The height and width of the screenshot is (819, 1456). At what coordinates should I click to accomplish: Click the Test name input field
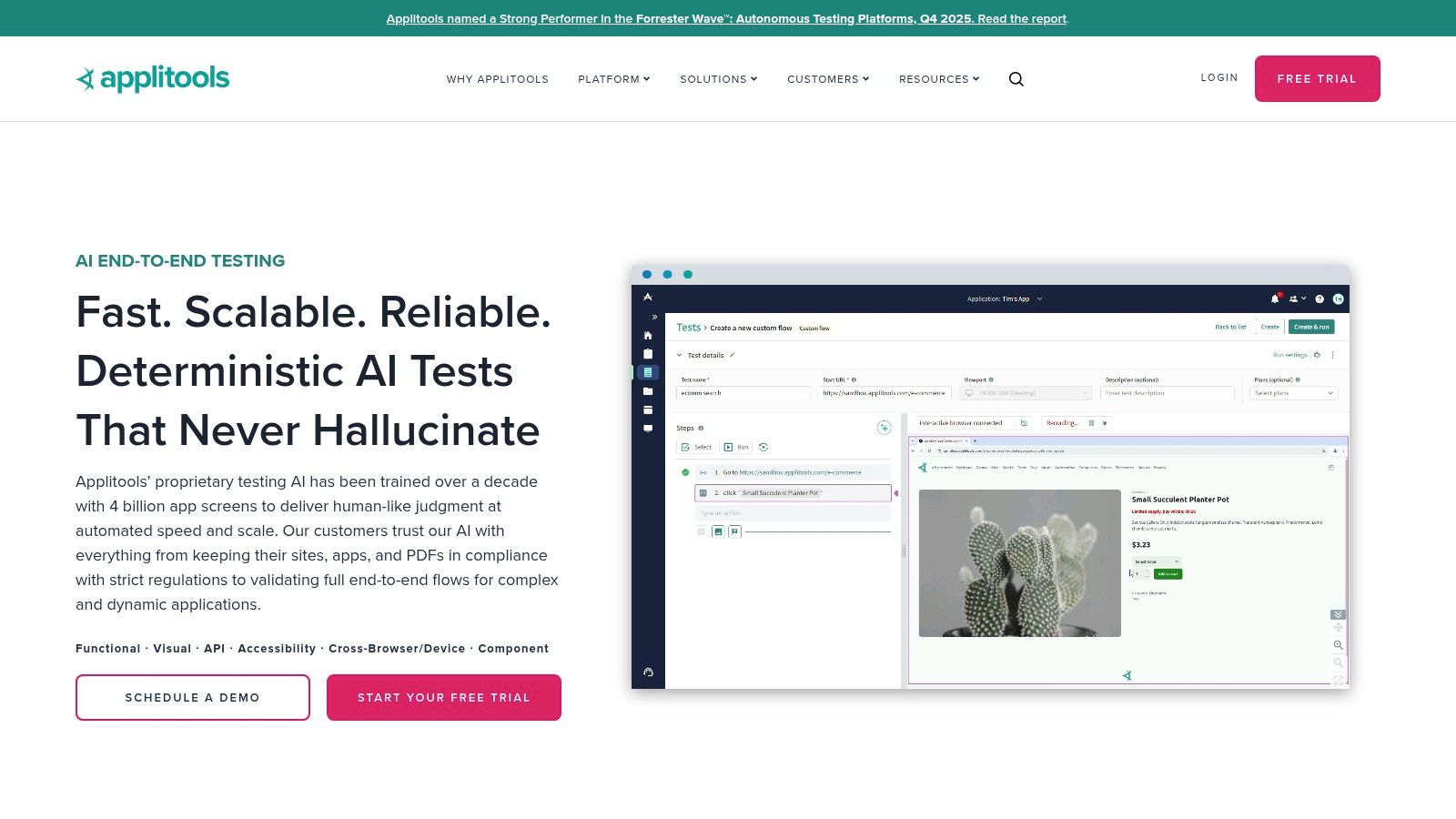(x=743, y=393)
